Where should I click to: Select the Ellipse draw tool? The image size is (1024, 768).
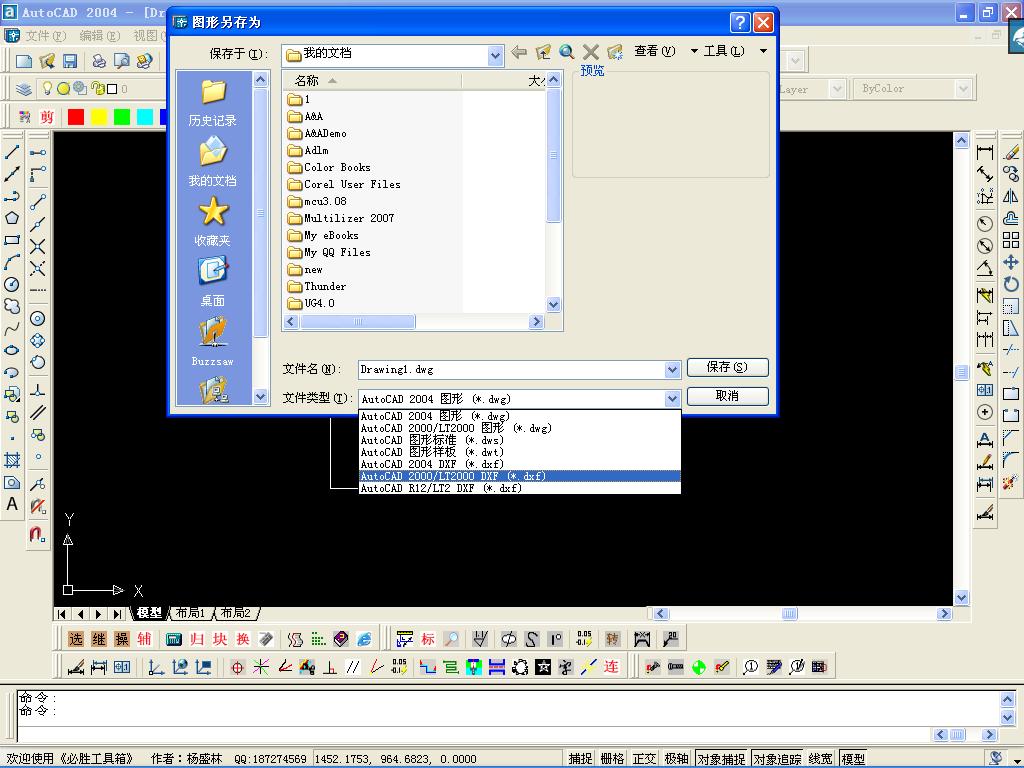click(x=12, y=351)
